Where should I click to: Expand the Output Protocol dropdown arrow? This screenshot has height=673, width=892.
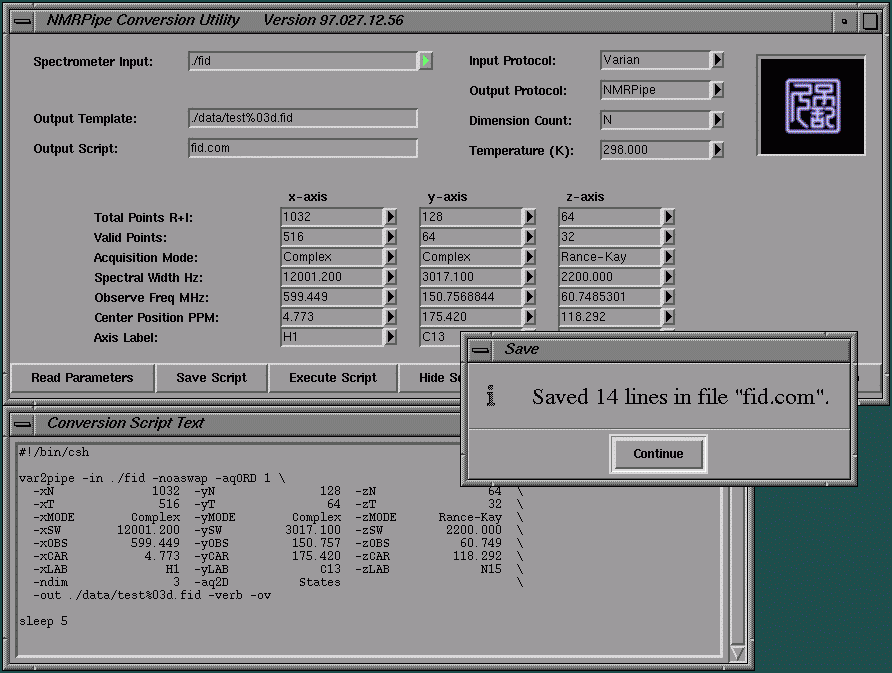717,90
